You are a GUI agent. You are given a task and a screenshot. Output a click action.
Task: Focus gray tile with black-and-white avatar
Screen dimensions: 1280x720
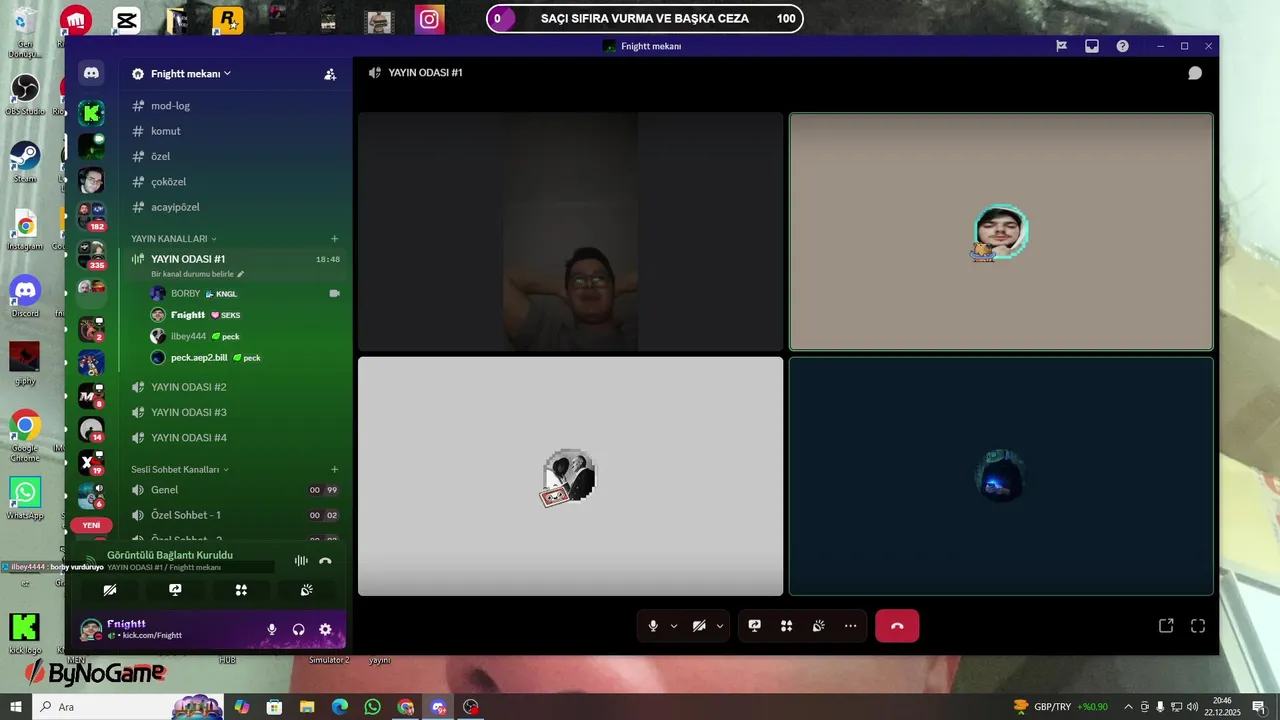click(570, 476)
